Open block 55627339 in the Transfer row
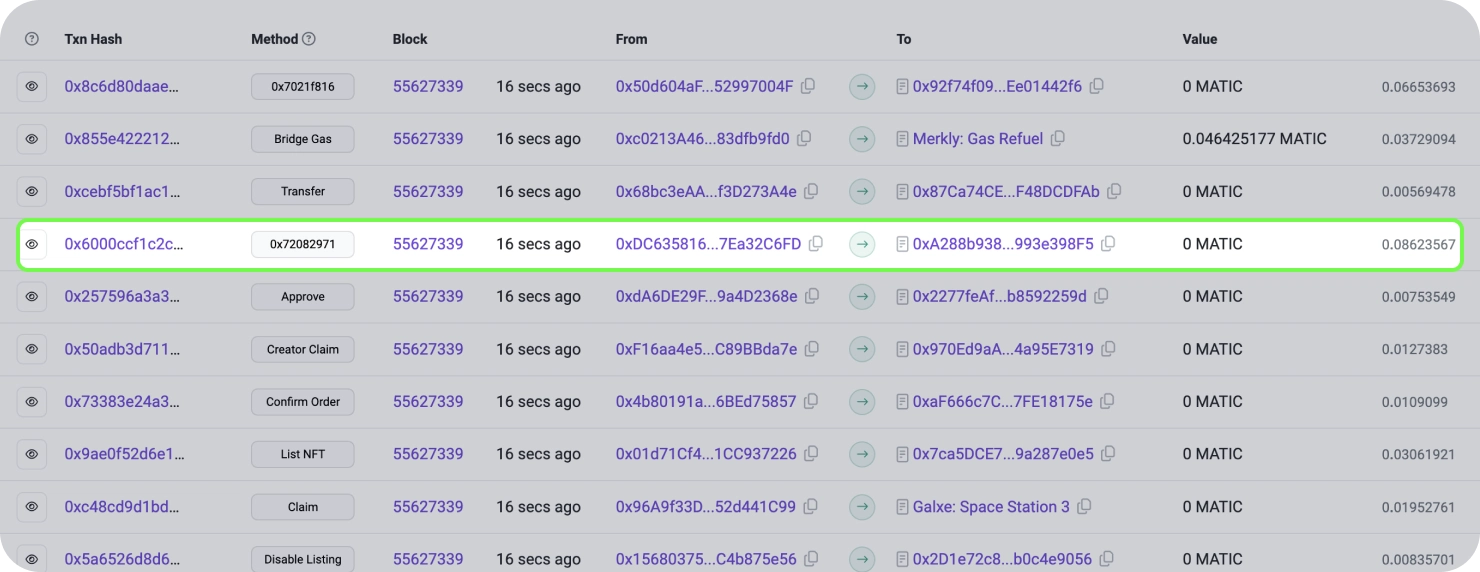 click(x=427, y=191)
